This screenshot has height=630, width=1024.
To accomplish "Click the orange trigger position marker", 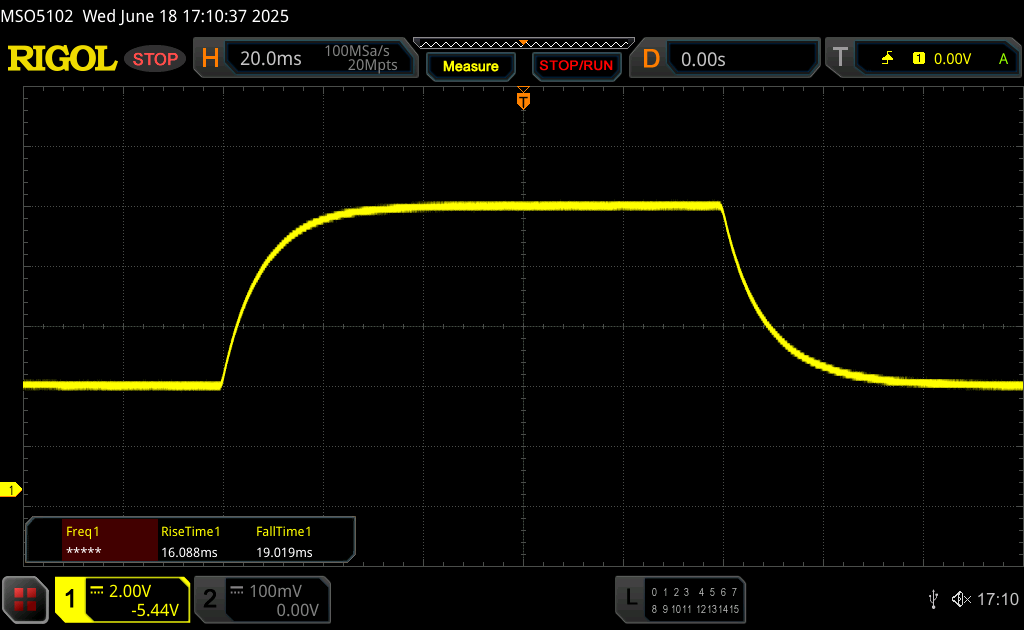I will point(522,100).
